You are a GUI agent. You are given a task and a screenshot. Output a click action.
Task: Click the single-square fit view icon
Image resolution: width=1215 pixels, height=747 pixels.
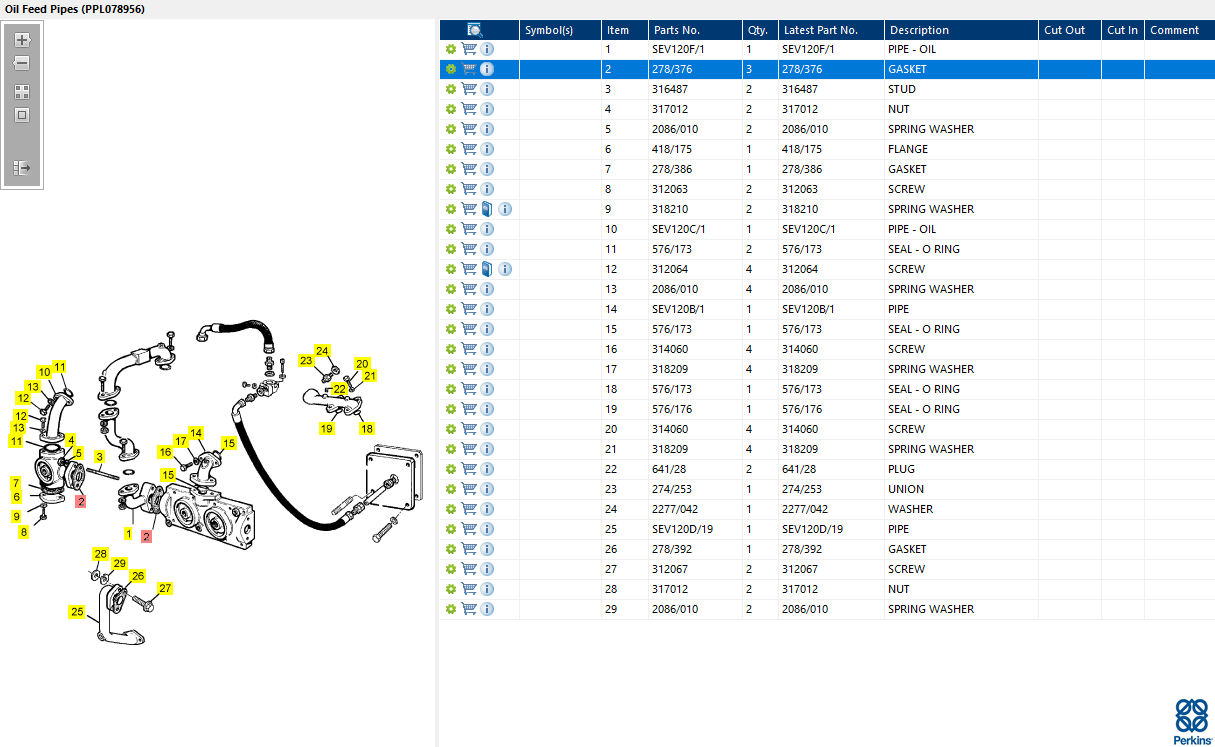tap(22, 115)
